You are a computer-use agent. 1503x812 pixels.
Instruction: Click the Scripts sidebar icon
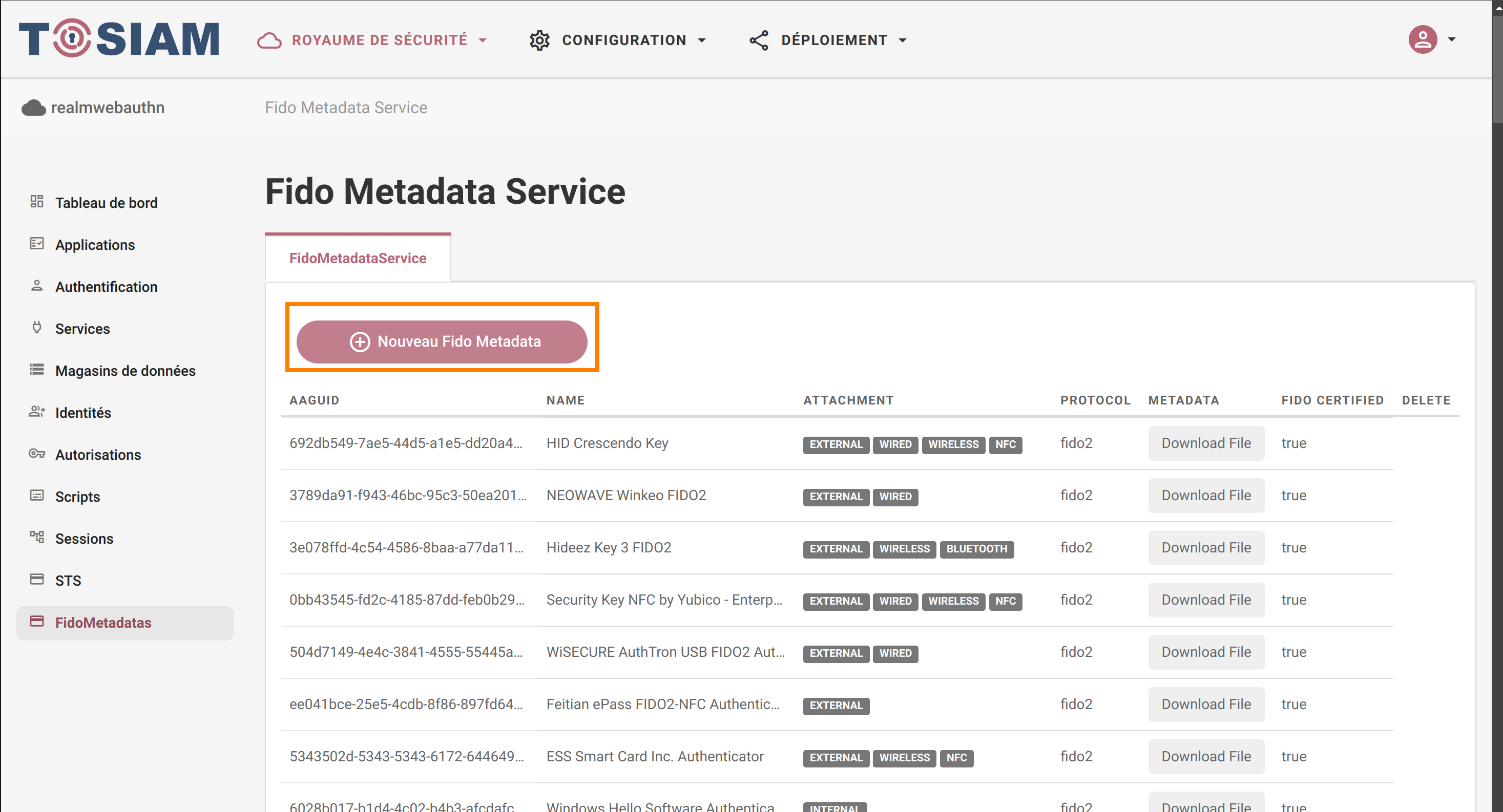(37, 495)
